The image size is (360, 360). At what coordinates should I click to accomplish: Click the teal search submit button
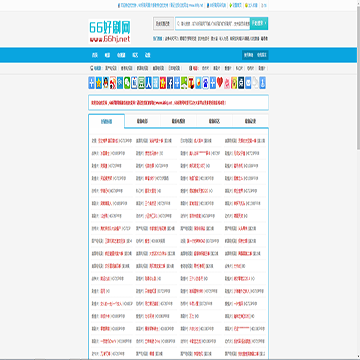pyautogui.click(x=259, y=23)
